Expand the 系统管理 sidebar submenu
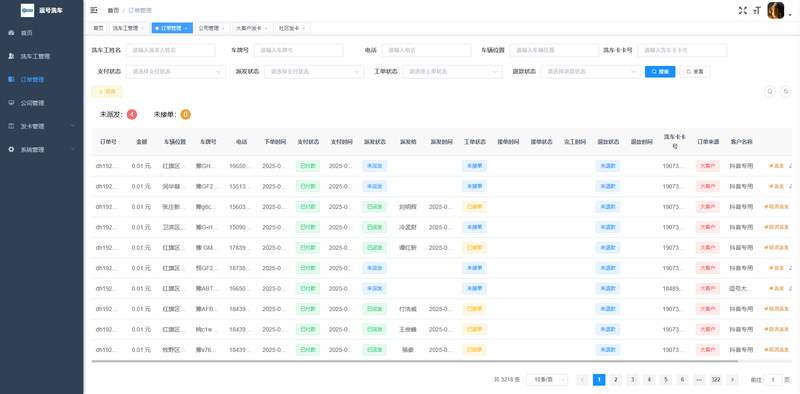800x394 pixels. 41,150
